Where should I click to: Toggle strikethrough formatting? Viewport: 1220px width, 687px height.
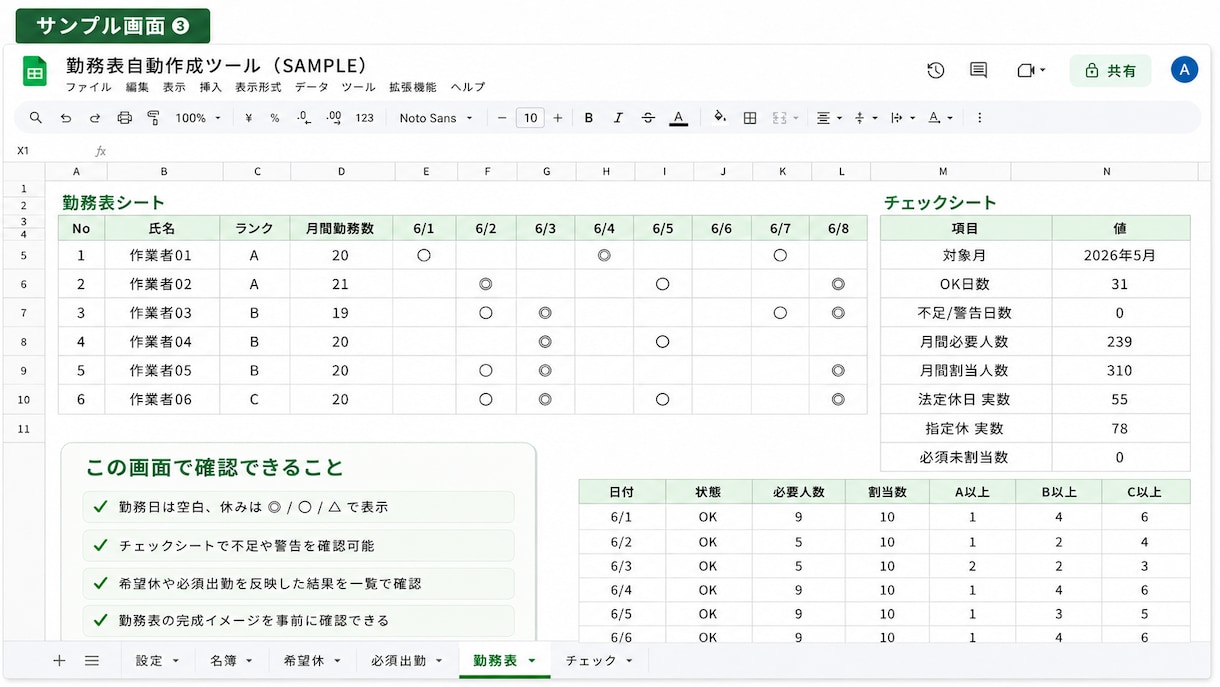(648, 118)
